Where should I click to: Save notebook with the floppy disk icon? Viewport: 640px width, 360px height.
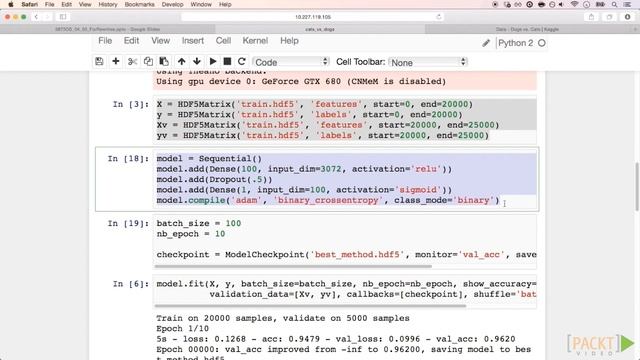[x=99, y=62]
